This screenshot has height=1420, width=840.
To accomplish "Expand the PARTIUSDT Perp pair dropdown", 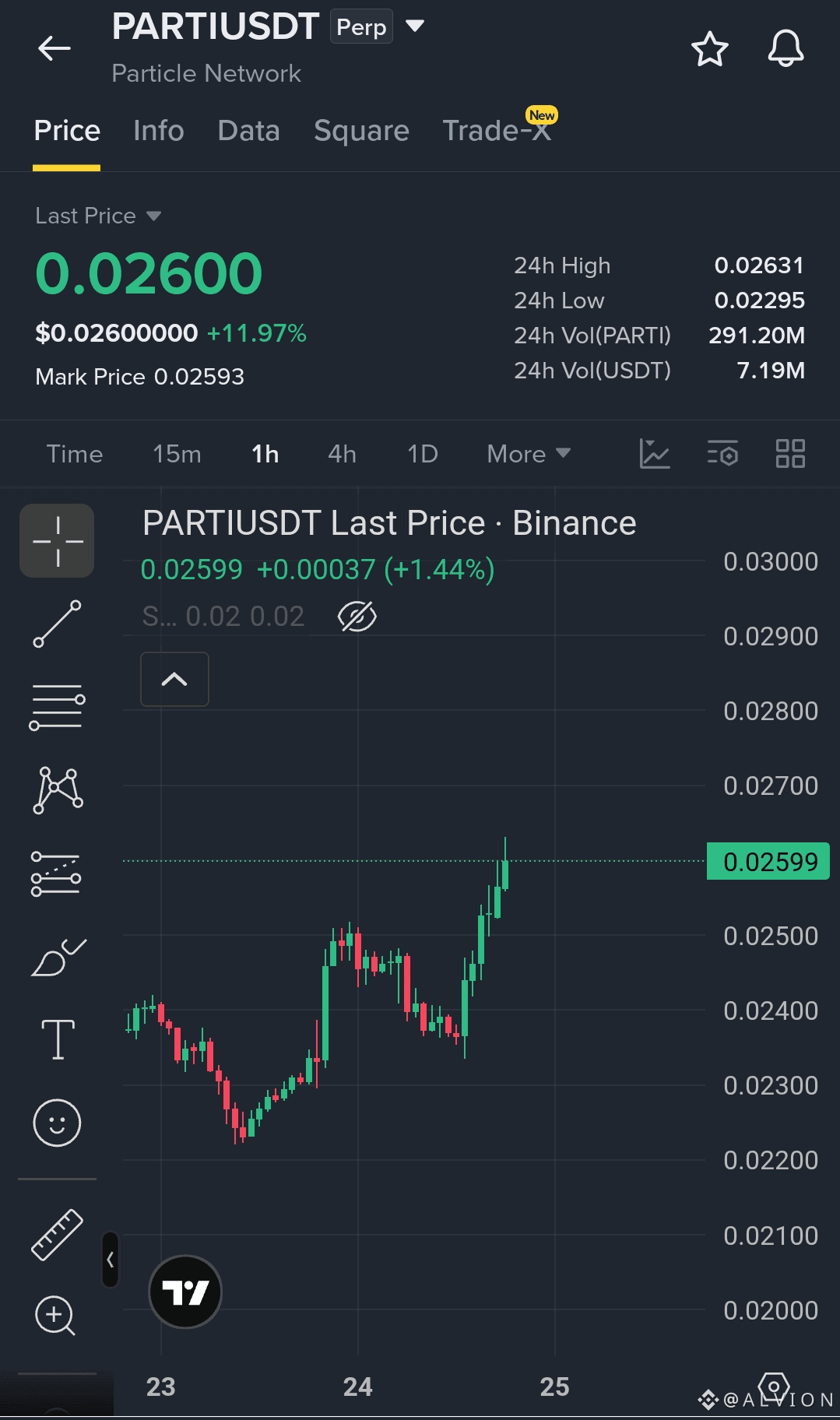I will [x=416, y=26].
